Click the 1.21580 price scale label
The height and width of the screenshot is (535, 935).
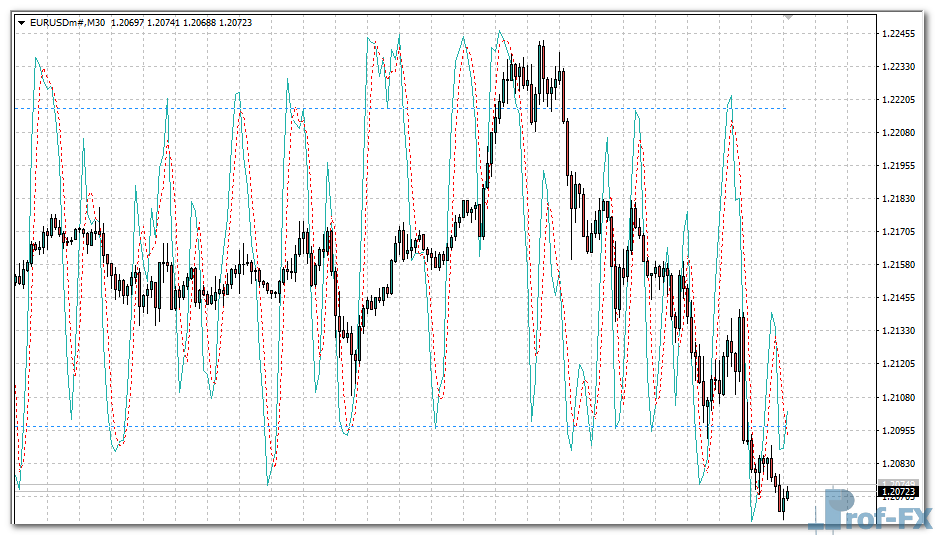[x=900, y=265]
